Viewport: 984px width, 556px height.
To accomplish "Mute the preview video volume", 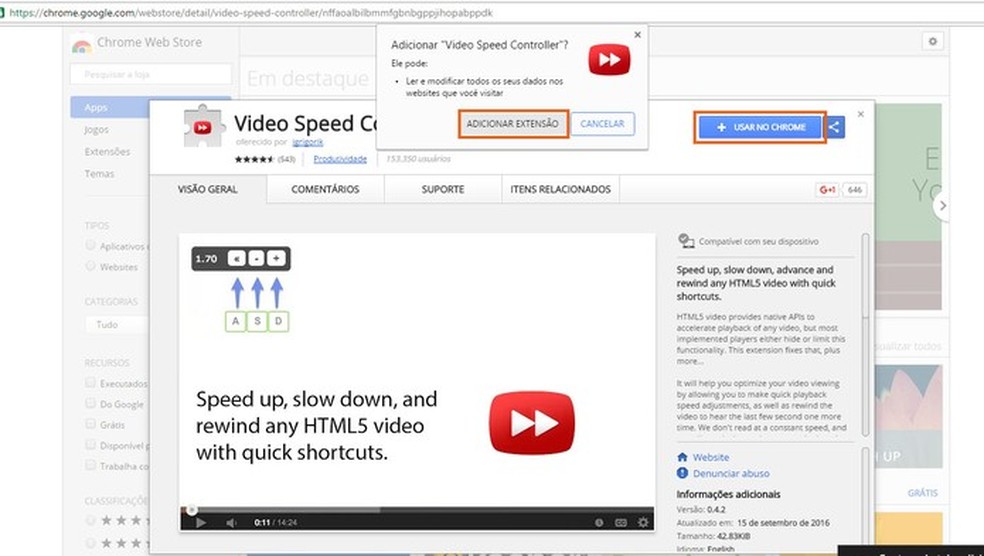I will [232, 522].
